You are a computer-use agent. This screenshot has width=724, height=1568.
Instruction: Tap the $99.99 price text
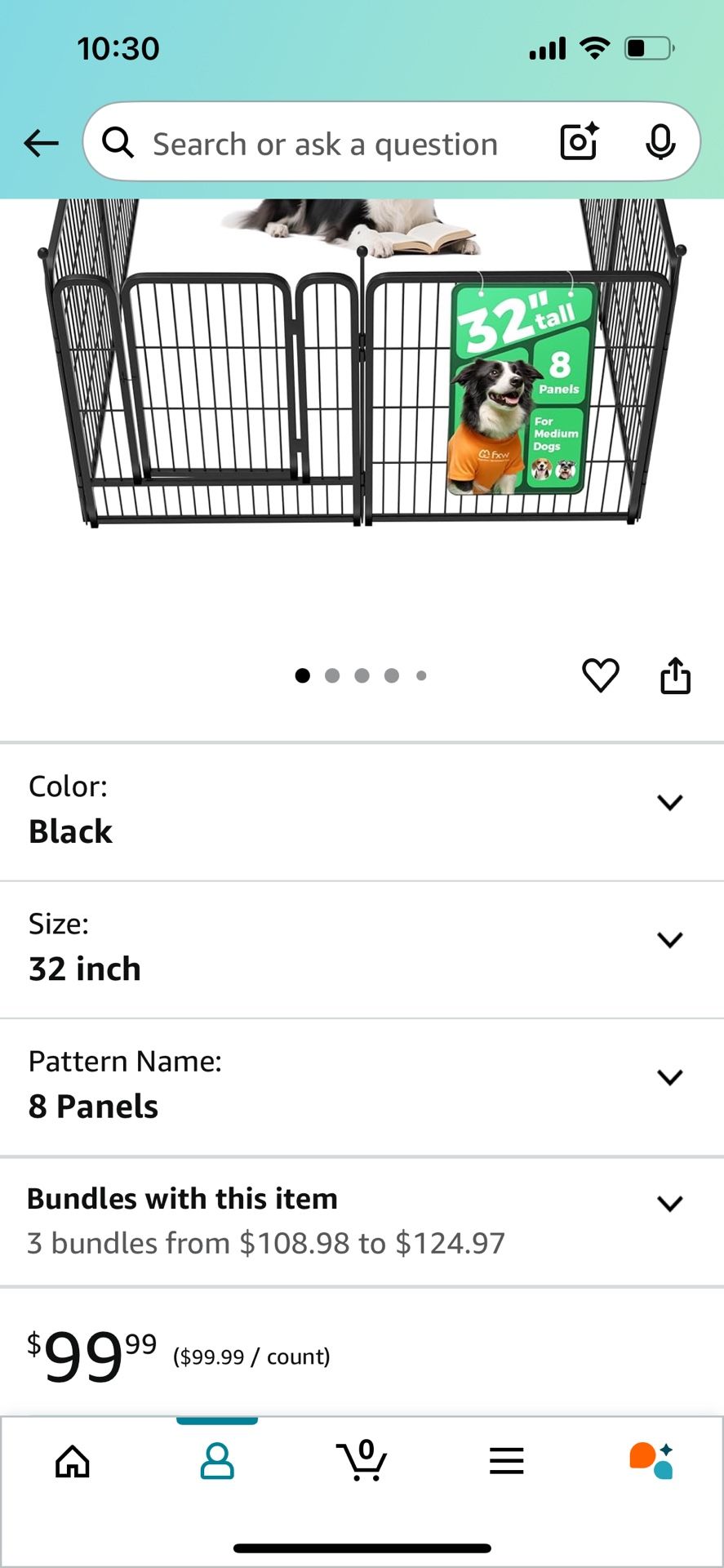point(91,1356)
